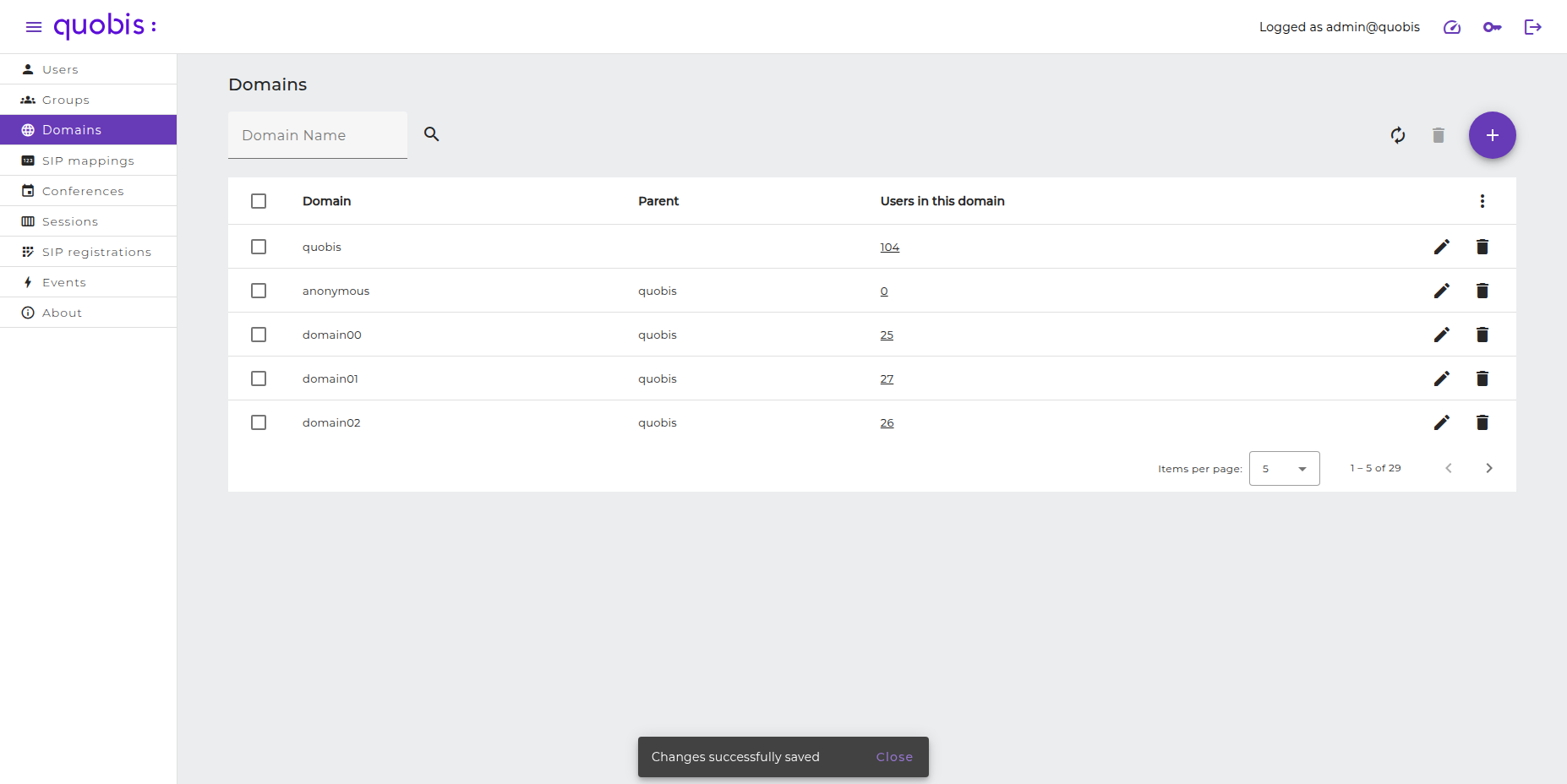Delete domain00 with trash icon
The width and height of the screenshot is (1567, 784).
tap(1482, 335)
